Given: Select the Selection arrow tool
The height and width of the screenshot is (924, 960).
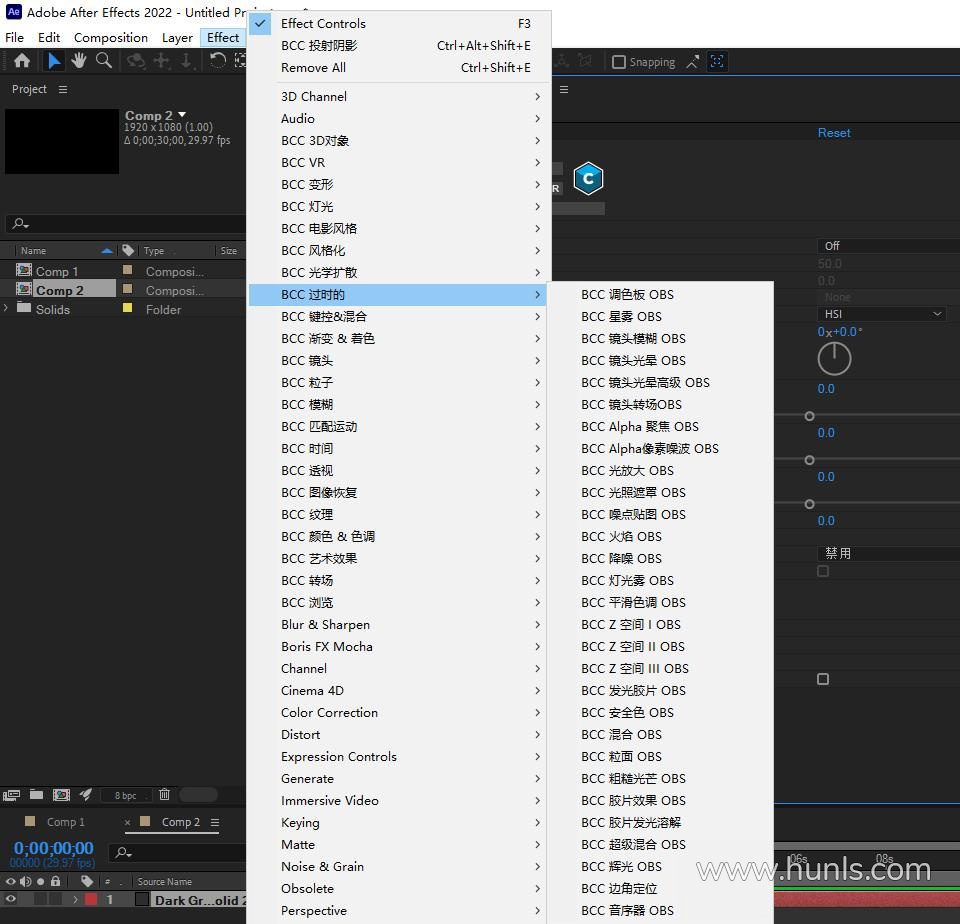Looking at the screenshot, I should 54,61.
